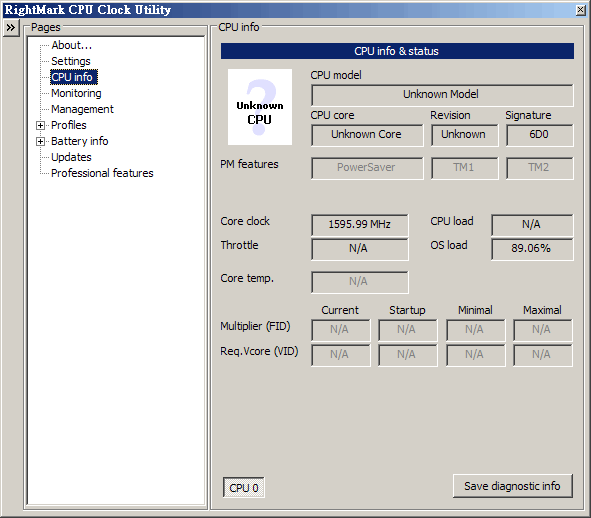Image resolution: width=591 pixels, height=518 pixels.
Task: Open the Settings page
Action: 71,61
